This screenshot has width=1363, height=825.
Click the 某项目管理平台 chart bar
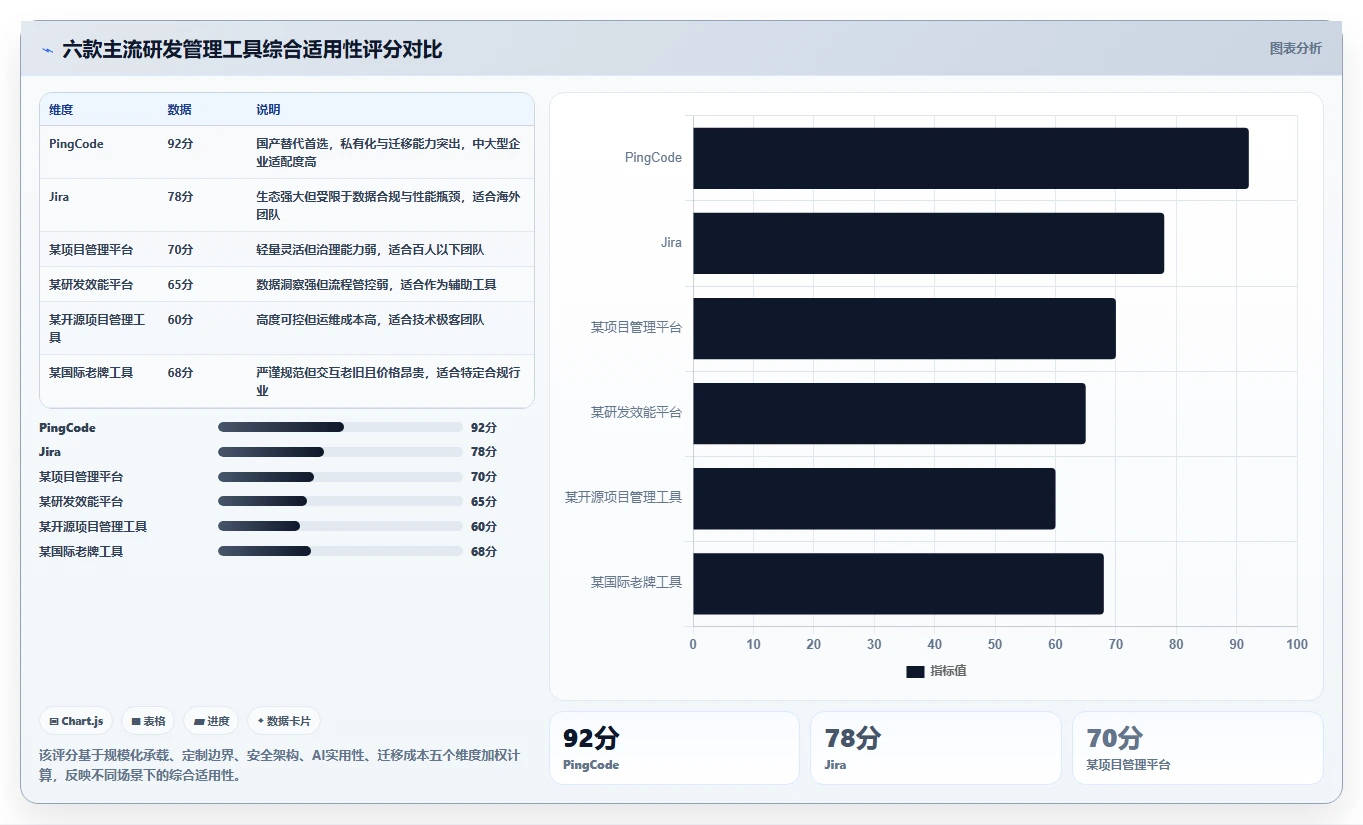point(905,328)
